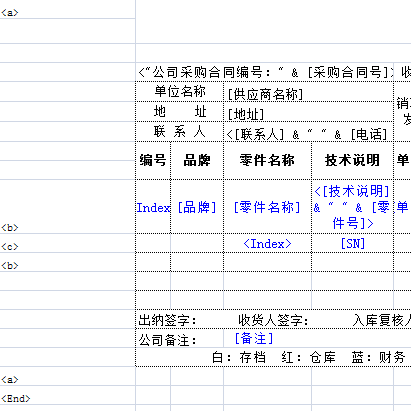The image size is (411, 411).
Task: Select the 单位名称 label cell
Action: tap(179, 92)
